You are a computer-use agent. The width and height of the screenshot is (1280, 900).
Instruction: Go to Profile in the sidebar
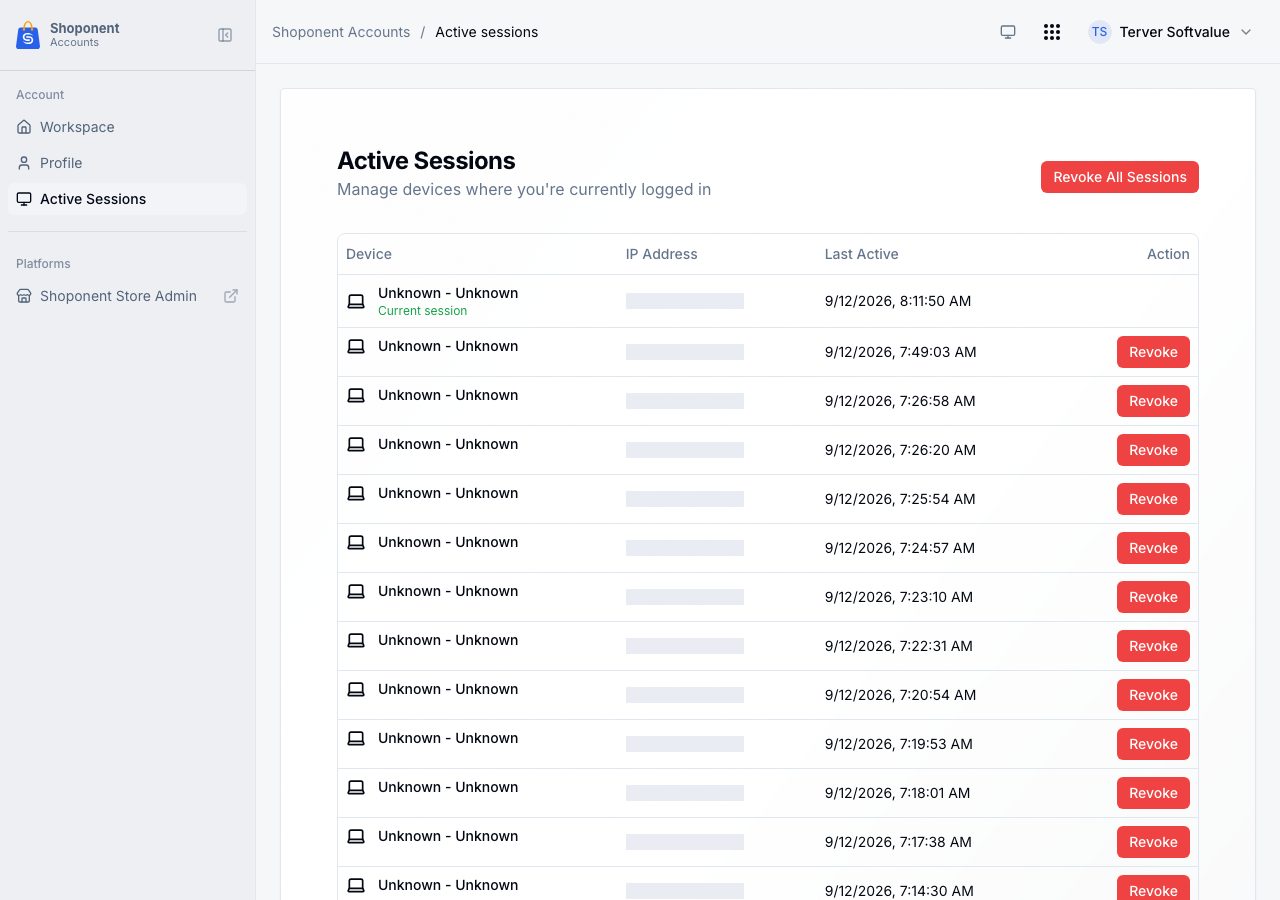click(127, 163)
